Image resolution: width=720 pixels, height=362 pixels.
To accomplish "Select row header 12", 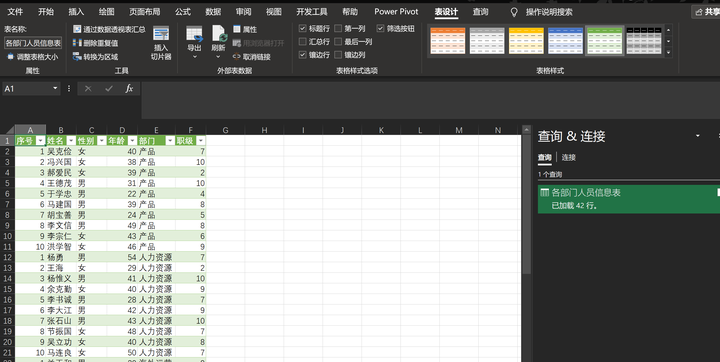I will tap(7, 257).
